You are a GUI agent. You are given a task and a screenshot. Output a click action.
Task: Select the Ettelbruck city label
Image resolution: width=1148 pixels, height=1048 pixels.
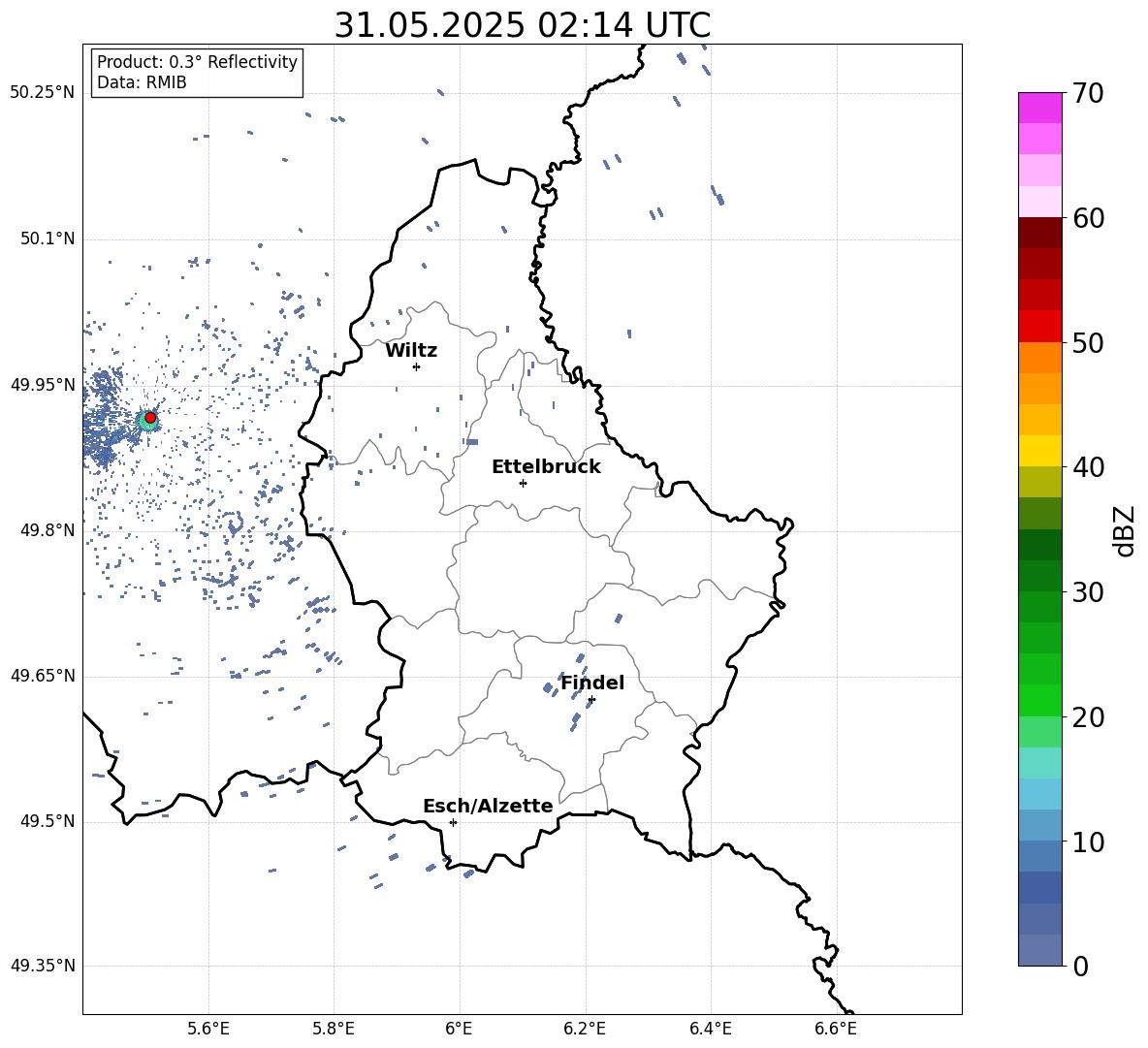pyautogui.click(x=546, y=467)
